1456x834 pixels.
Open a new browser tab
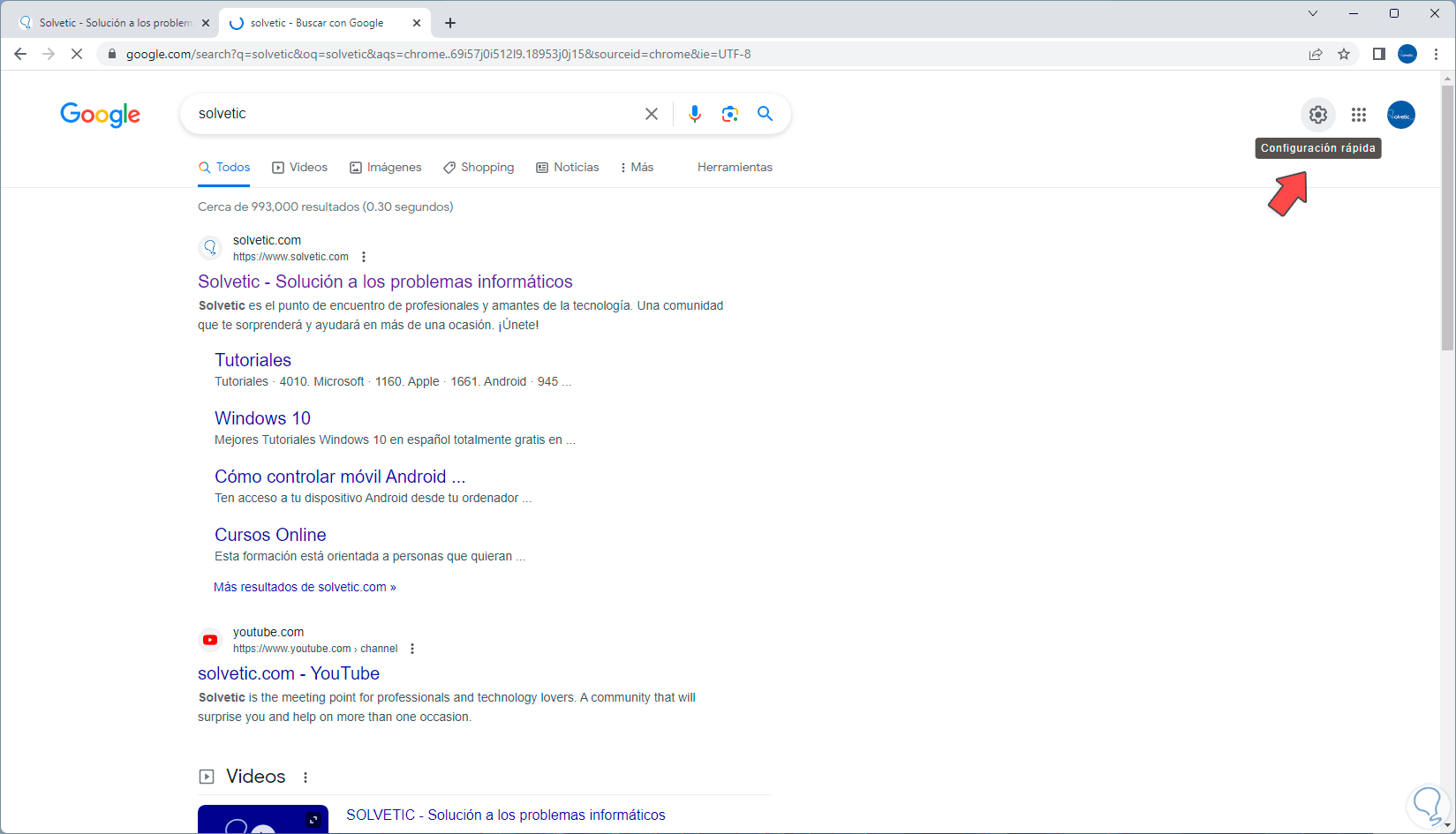coord(450,23)
